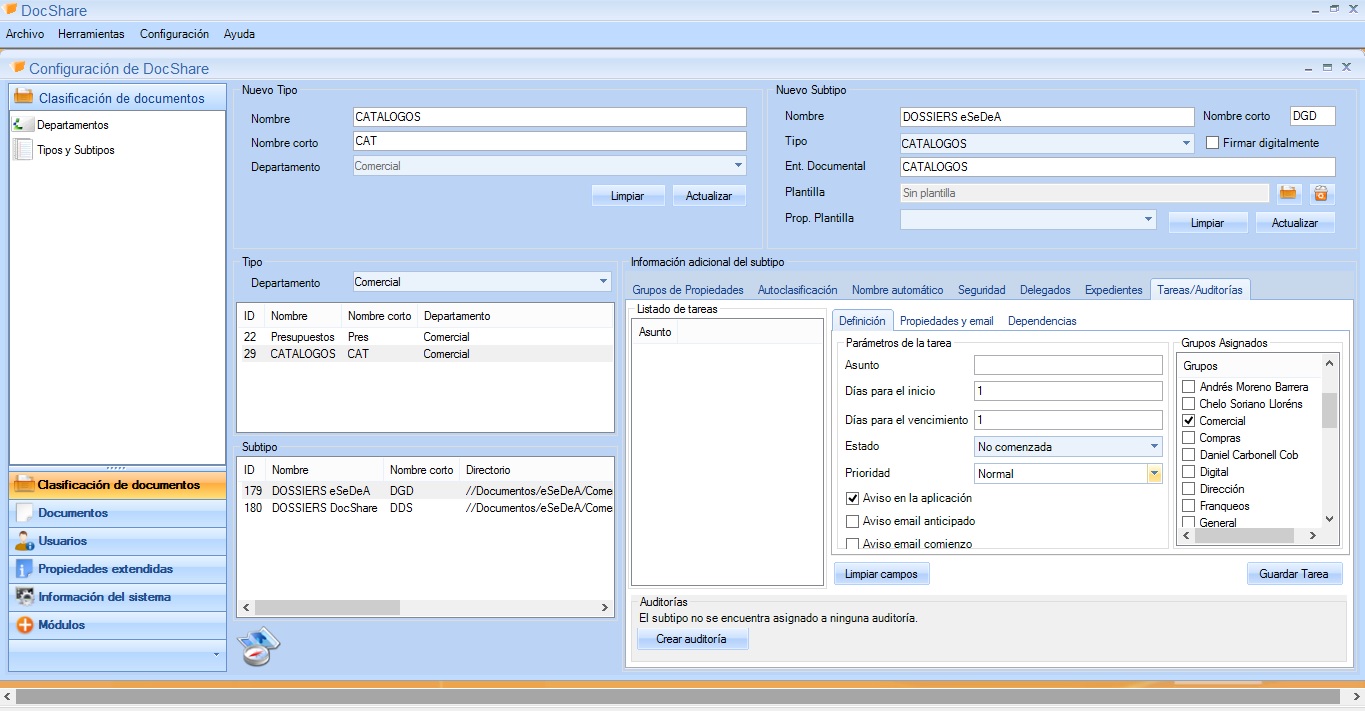Switch to Expedientes tab
The height and width of the screenshot is (711, 1365).
point(1113,290)
